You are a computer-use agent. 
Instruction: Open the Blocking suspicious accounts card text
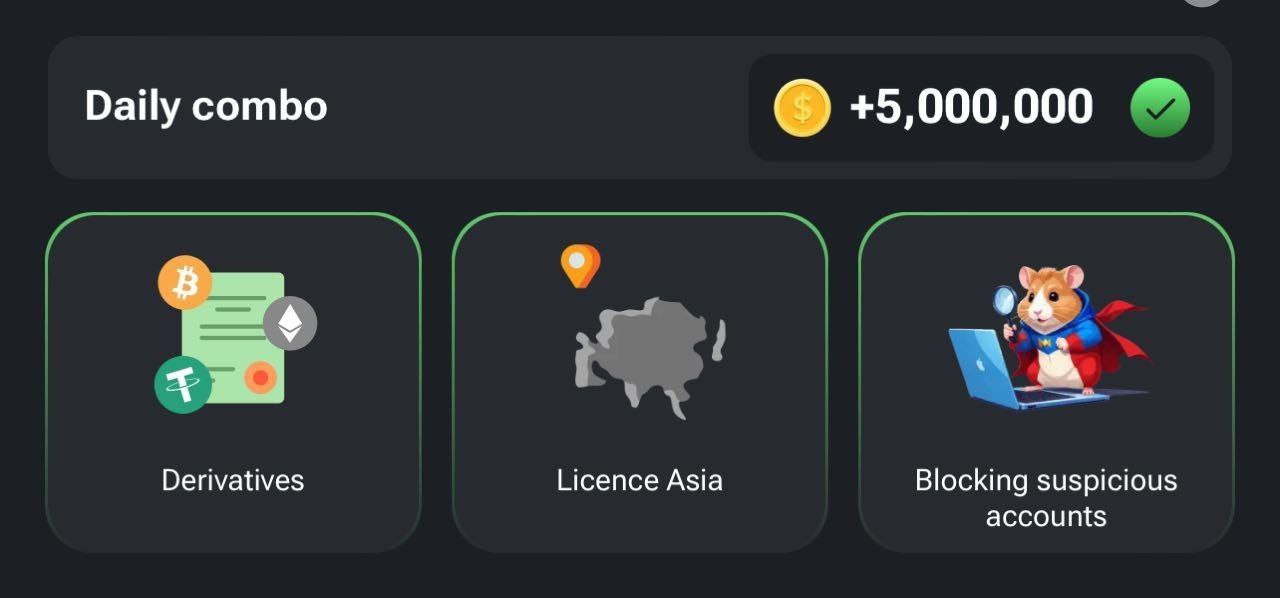1046,498
